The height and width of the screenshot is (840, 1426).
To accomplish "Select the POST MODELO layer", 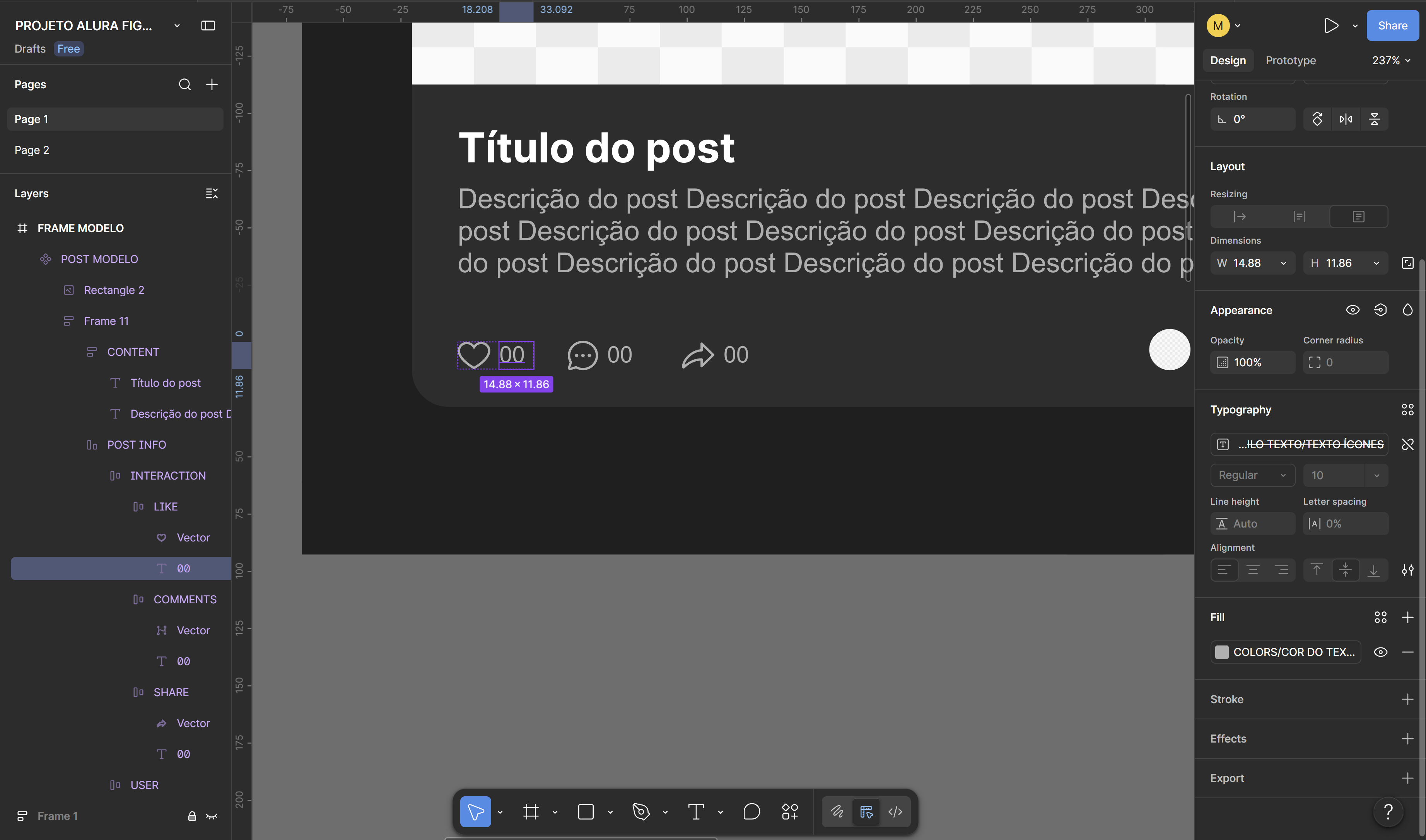I will (x=99, y=259).
